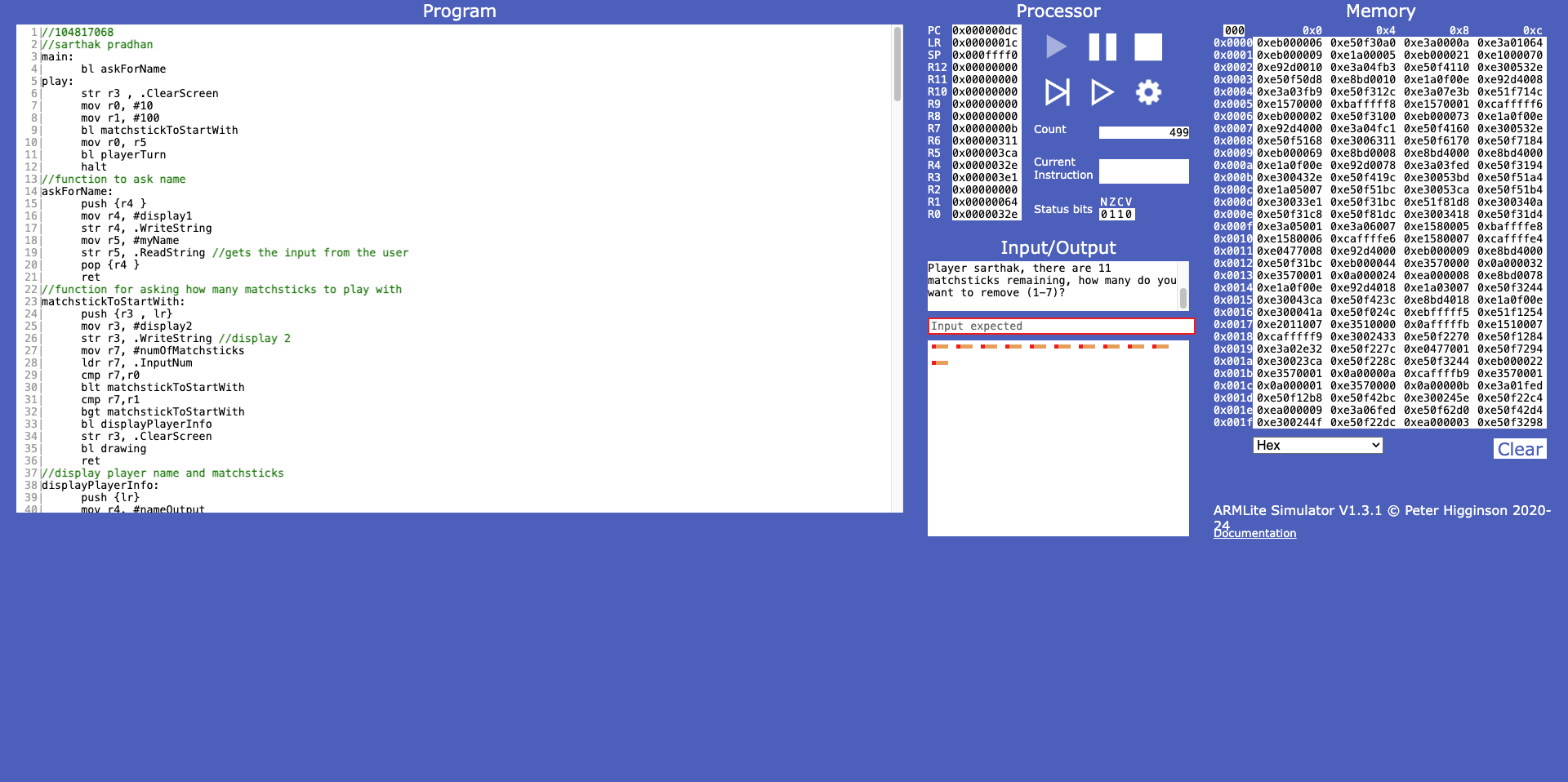This screenshot has height=782, width=1568.
Task: Click the Clear memory button
Action: (1520, 449)
